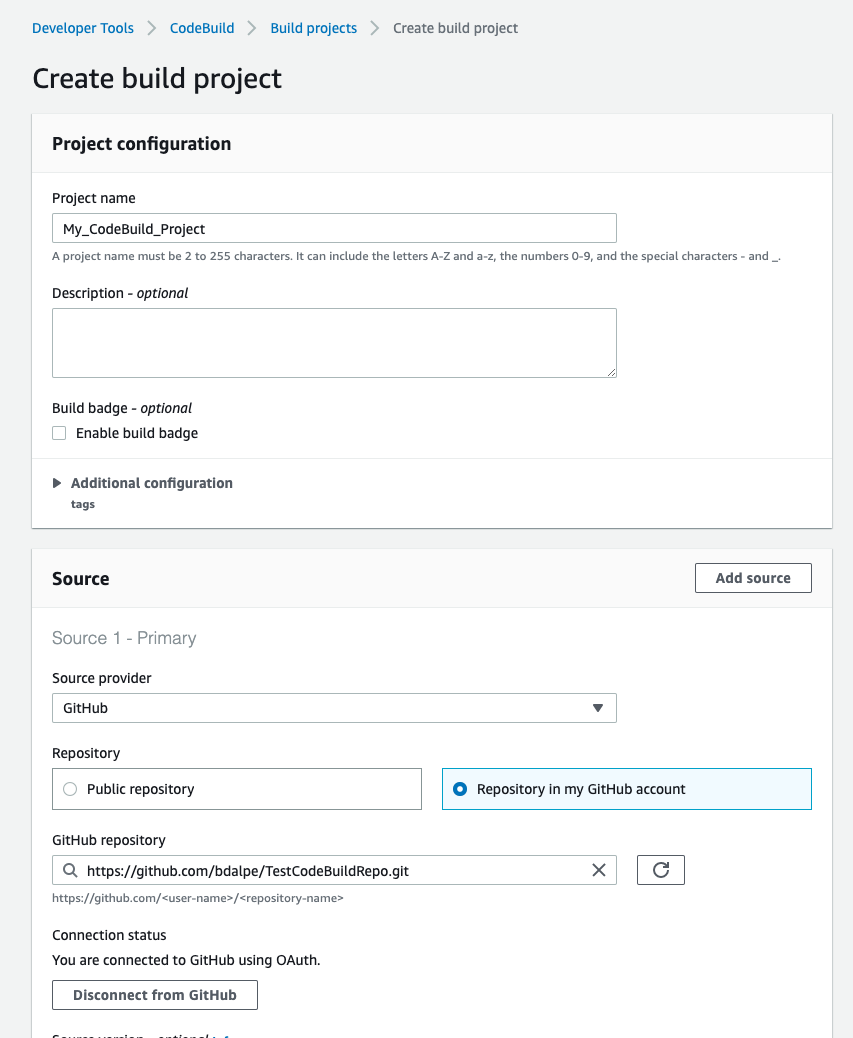853x1038 pixels.
Task: Select the Public repository option
Action: (69, 789)
